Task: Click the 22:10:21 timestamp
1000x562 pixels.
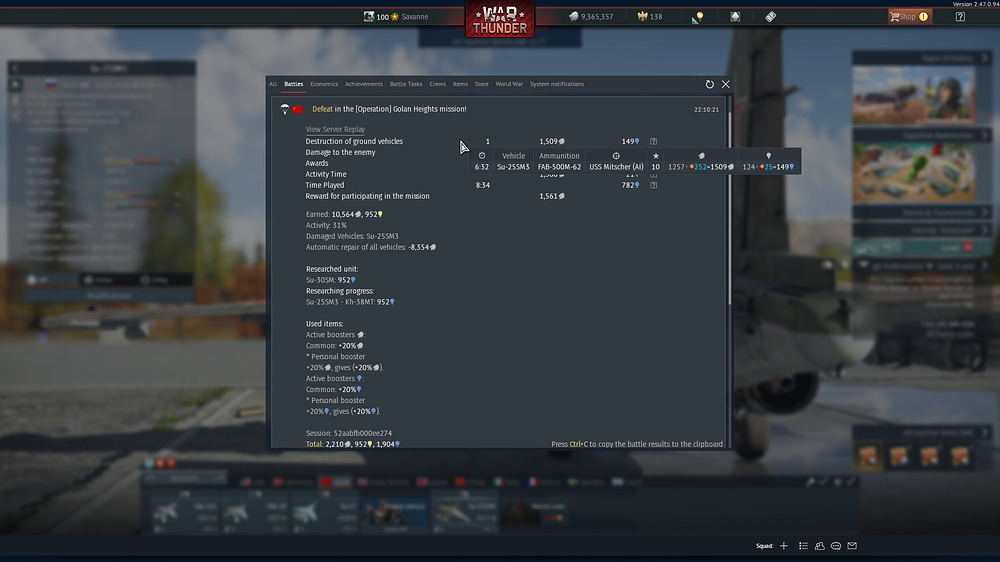Action: tap(707, 110)
